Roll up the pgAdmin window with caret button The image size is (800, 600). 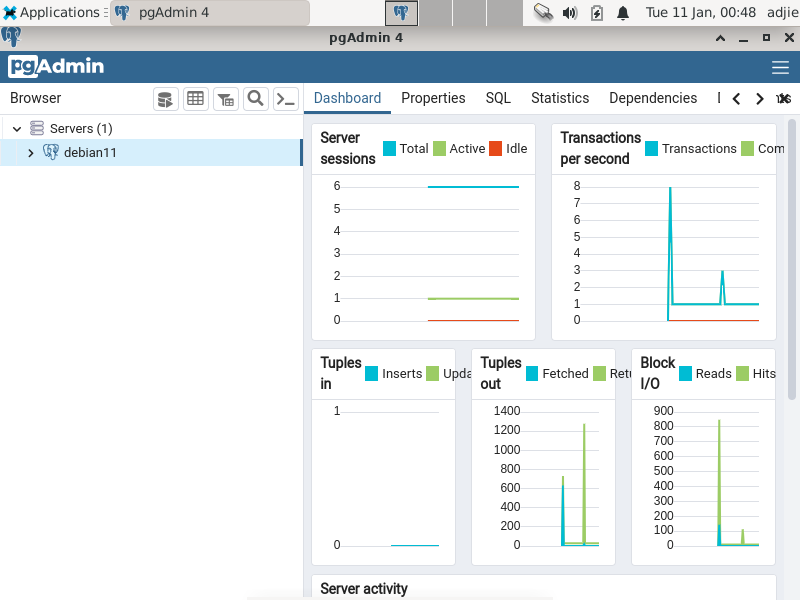(720, 38)
